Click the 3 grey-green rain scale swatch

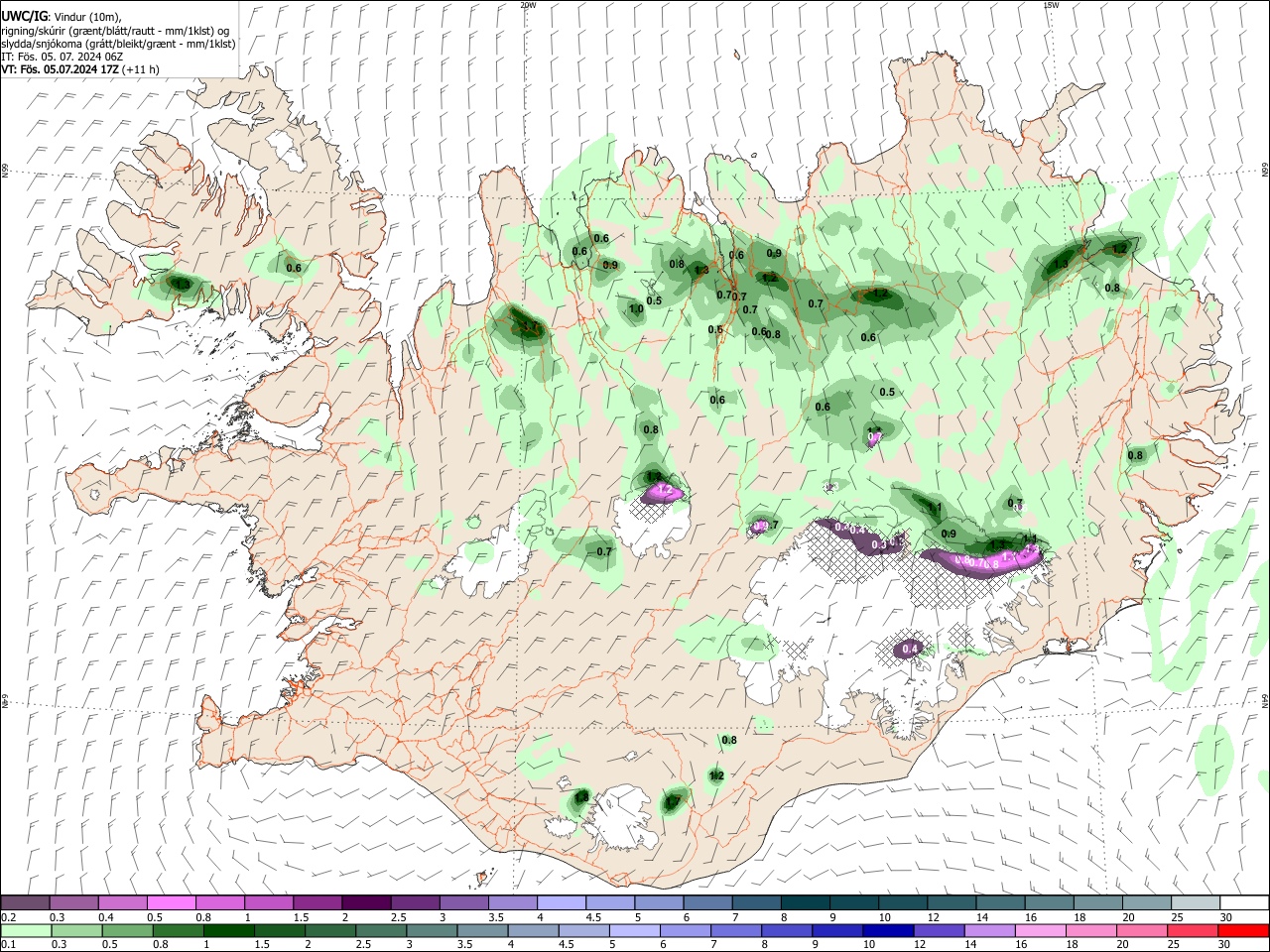click(x=432, y=930)
